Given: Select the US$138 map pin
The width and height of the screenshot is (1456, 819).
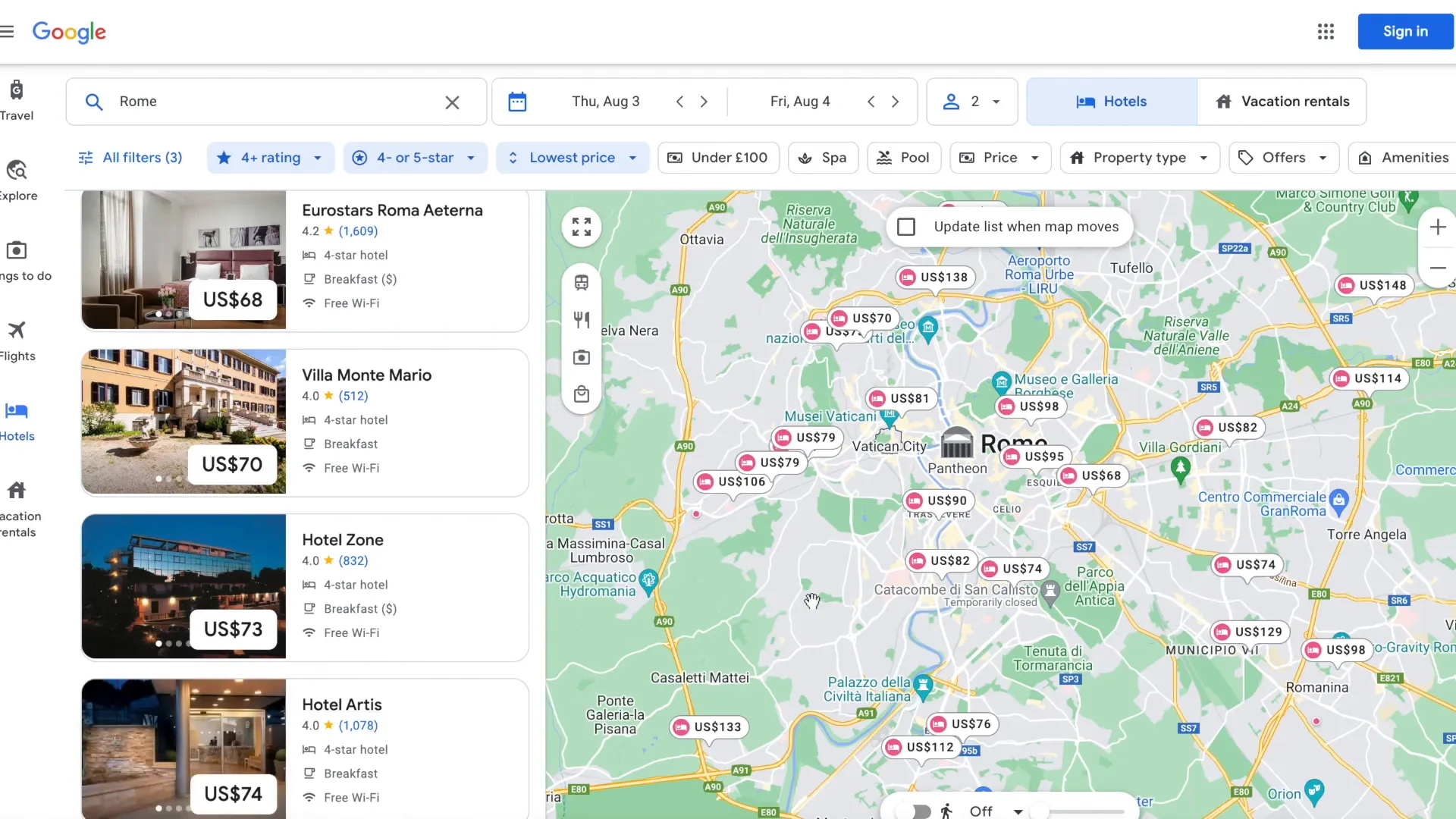Looking at the screenshot, I should tap(934, 278).
